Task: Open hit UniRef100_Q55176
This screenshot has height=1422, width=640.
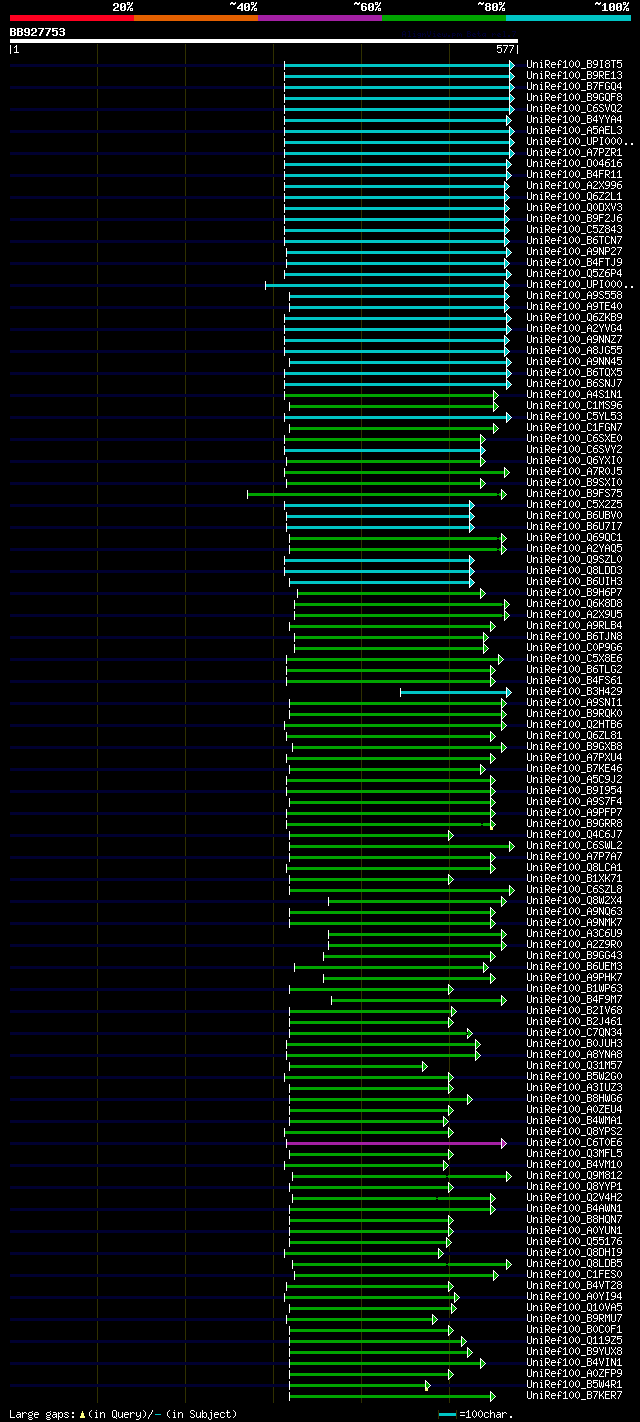Action: coord(574,1241)
